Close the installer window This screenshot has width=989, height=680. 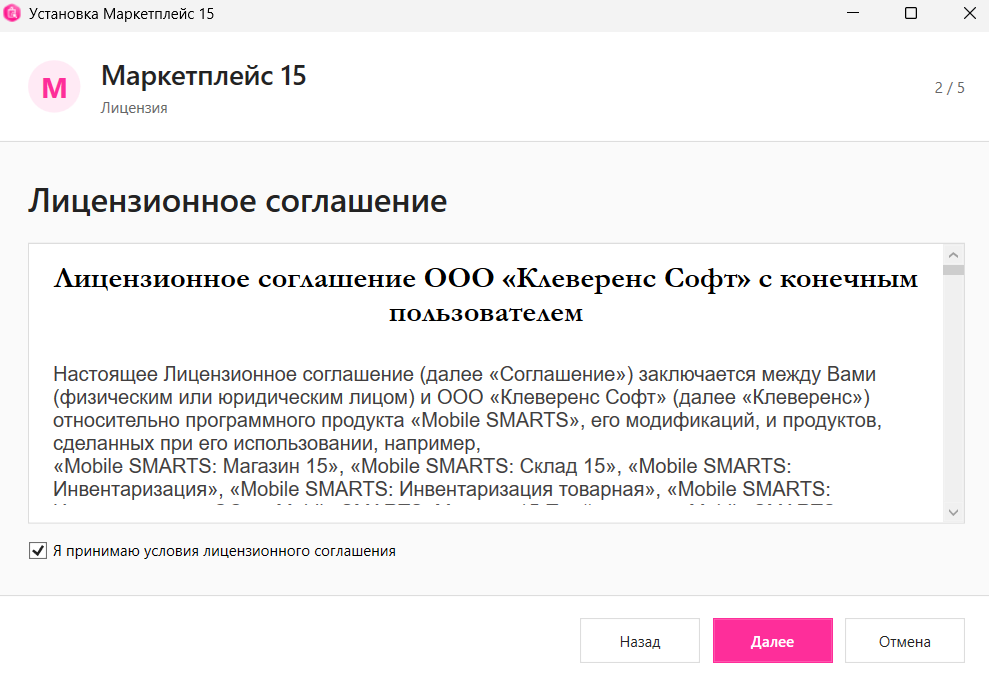970,13
